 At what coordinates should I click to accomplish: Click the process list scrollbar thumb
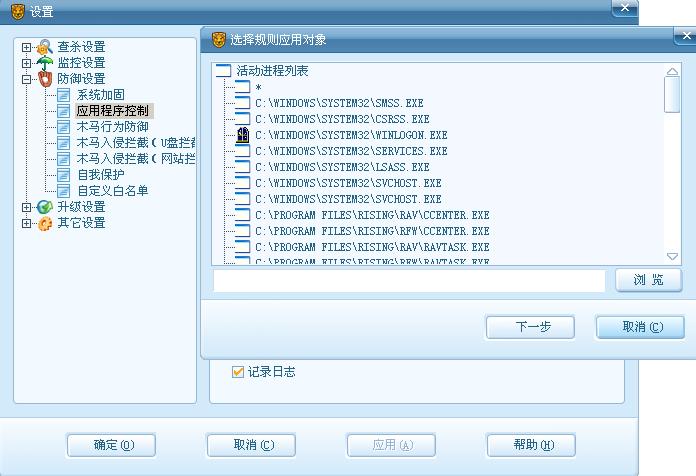point(672,95)
